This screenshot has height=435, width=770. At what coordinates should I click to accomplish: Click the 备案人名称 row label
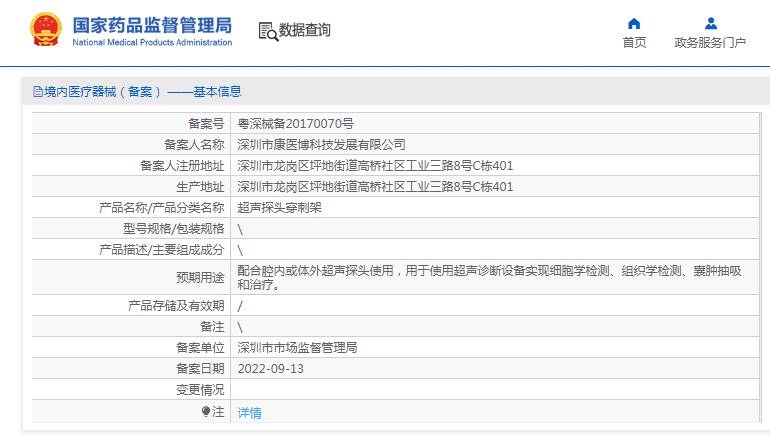194,145
